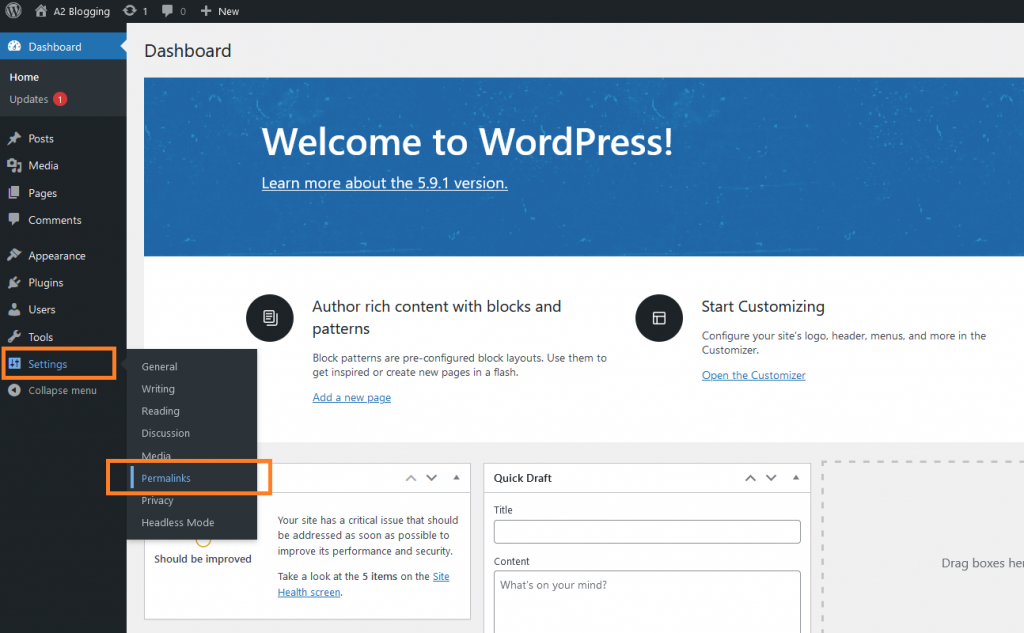Move Quick Draft widget up

point(750,478)
